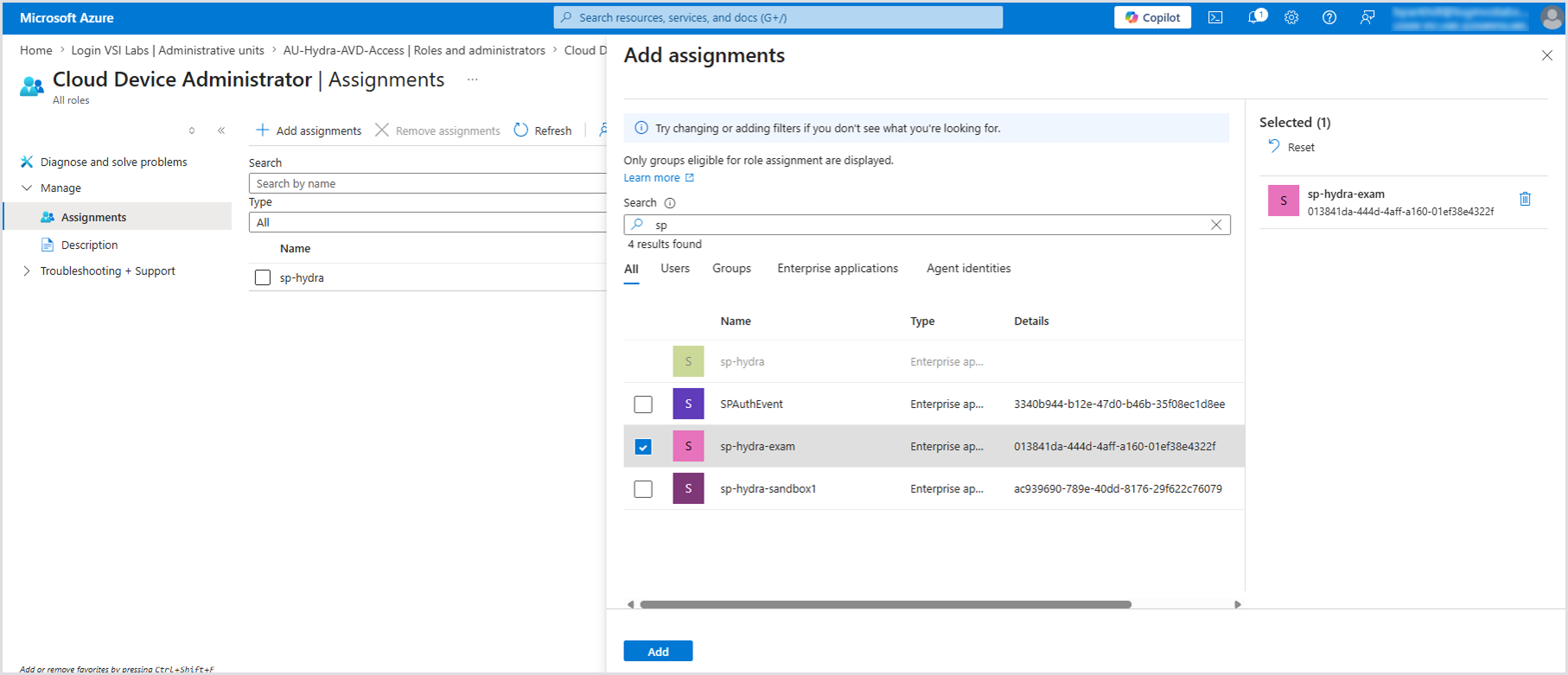Open the notifications bell

(x=1255, y=17)
